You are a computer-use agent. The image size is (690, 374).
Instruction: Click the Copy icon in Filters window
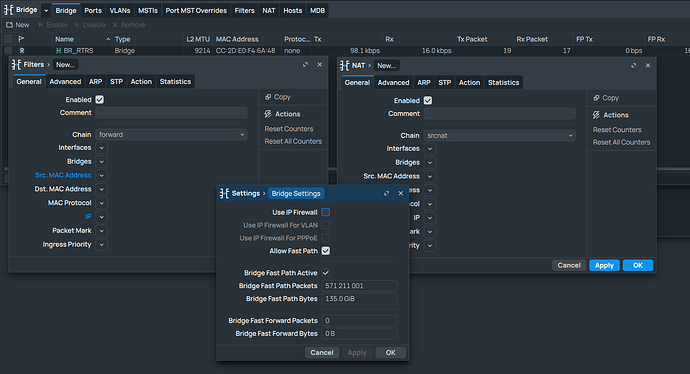pyautogui.click(x=268, y=97)
